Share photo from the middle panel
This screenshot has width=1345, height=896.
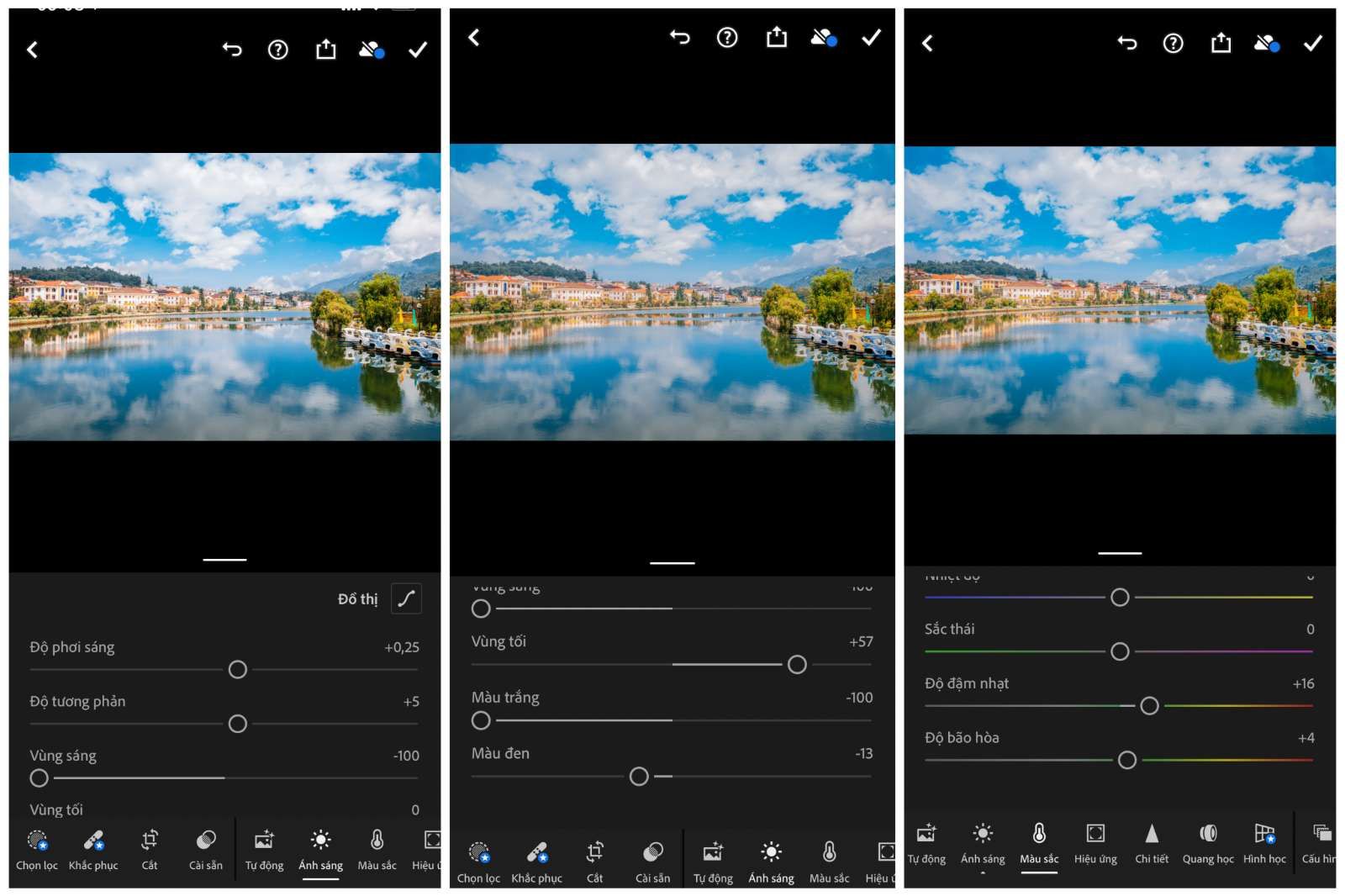[x=777, y=37]
